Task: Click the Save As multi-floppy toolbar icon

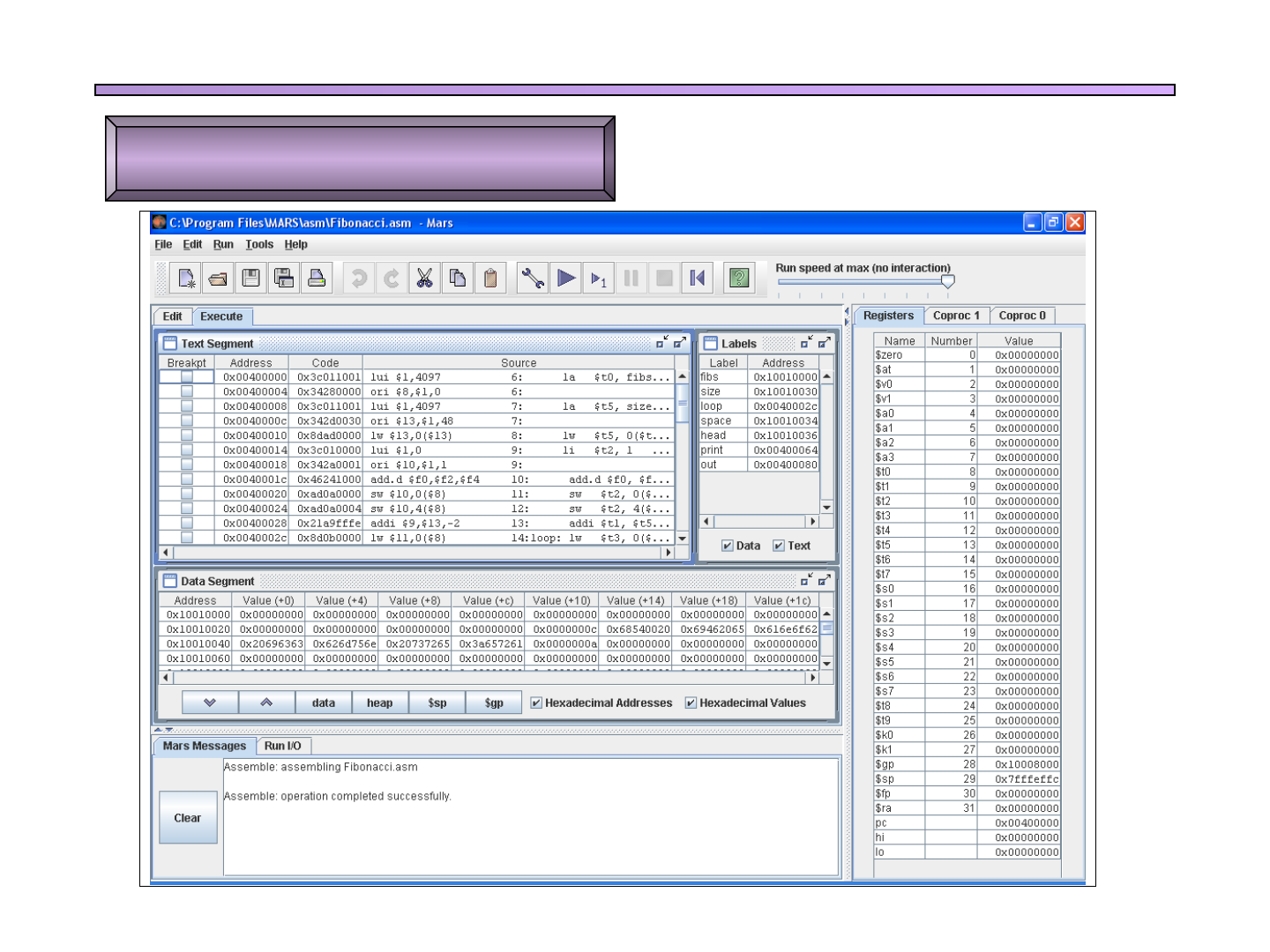Action: click(284, 279)
